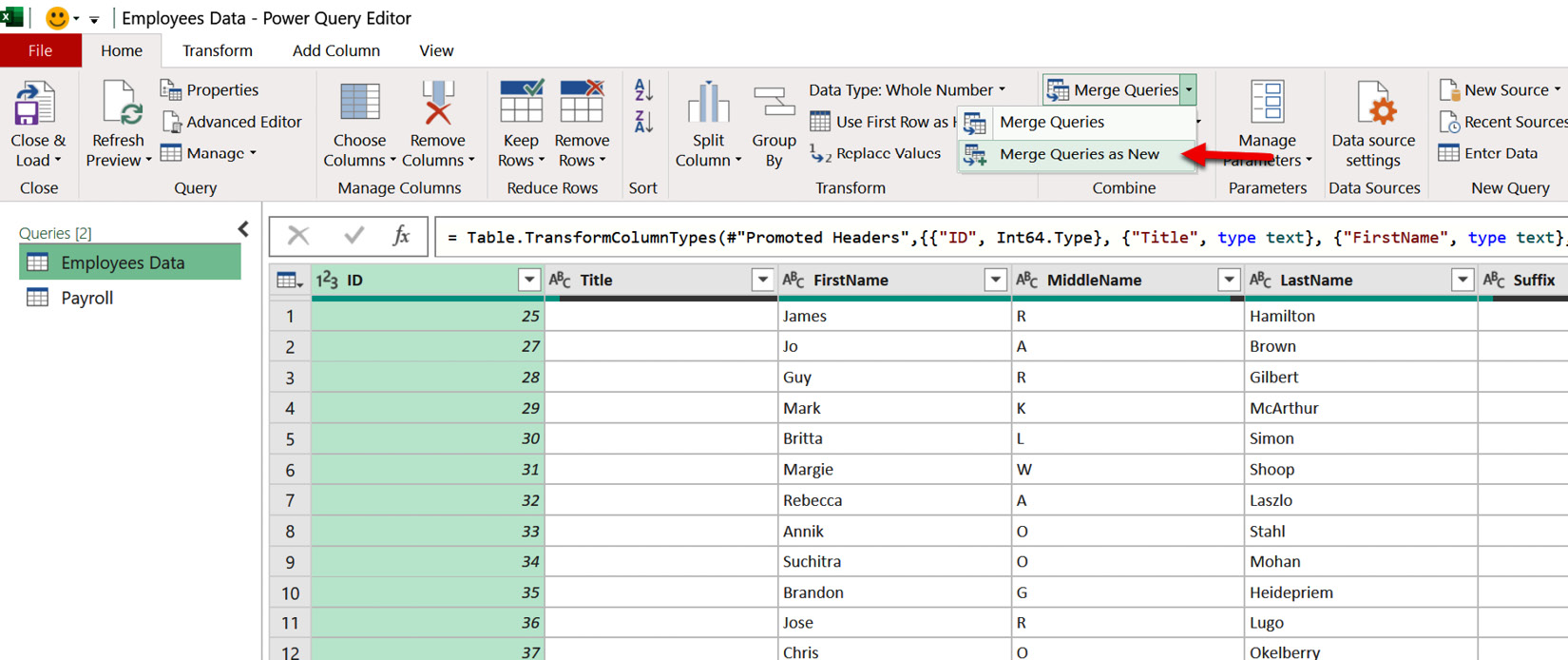Open the quick access toolbar dropdown arrow

coord(94,19)
